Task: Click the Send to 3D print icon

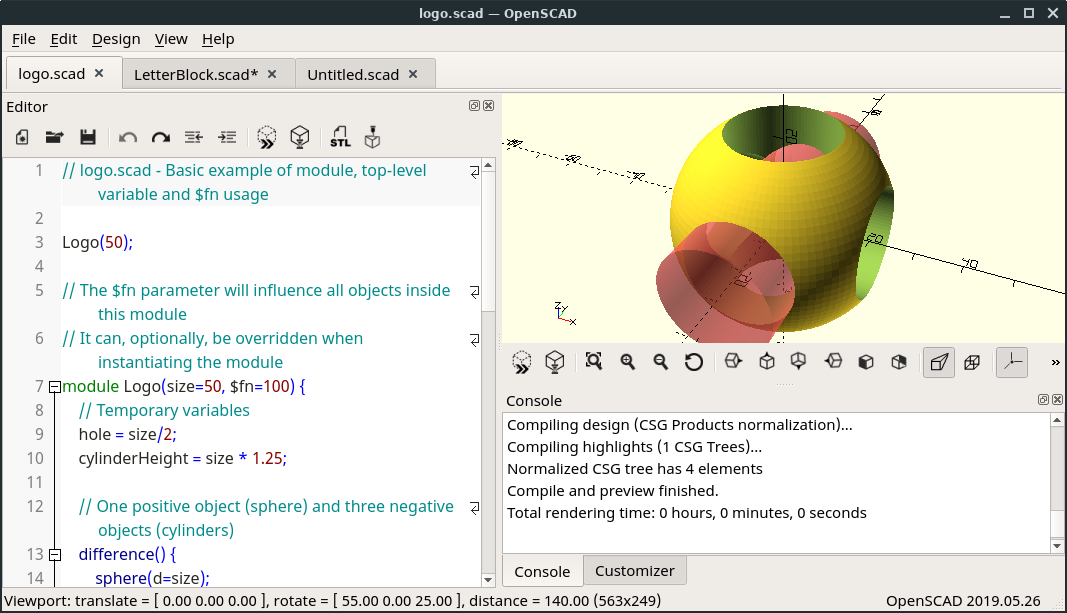Action: (372, 137)
